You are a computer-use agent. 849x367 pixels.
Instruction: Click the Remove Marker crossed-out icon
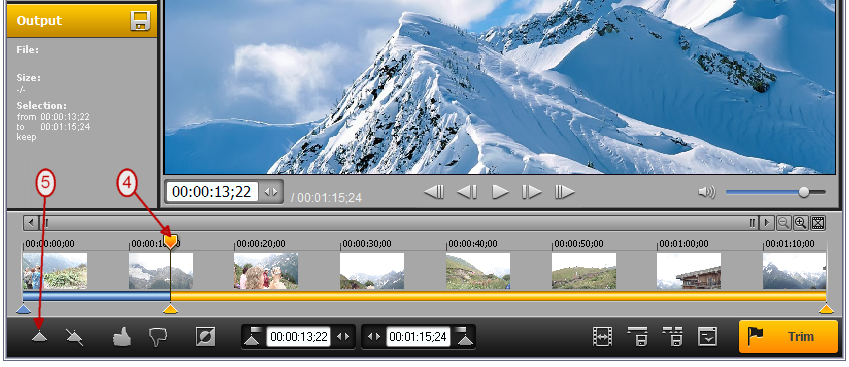[x=74, y=337]
